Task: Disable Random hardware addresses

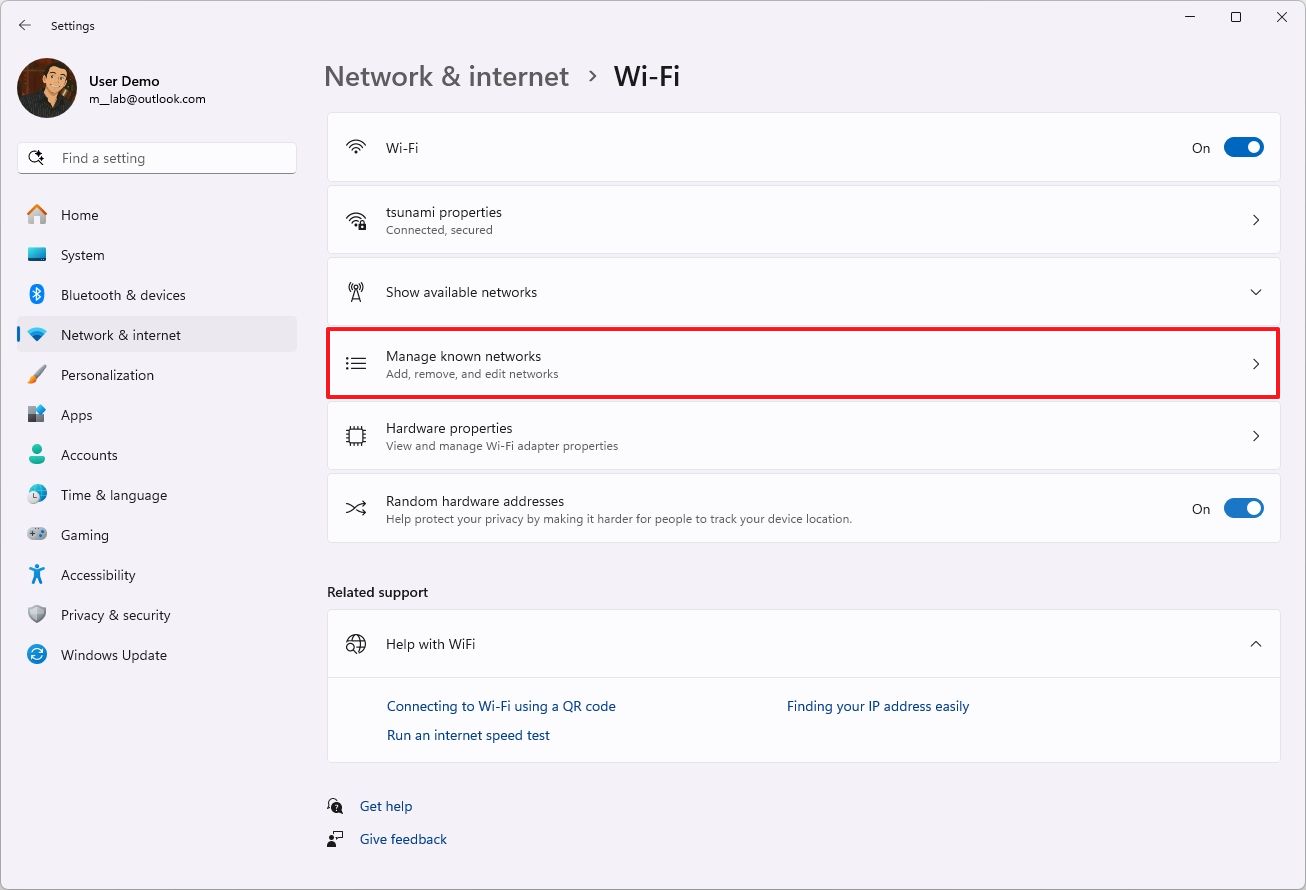Action: point(1243,508)
